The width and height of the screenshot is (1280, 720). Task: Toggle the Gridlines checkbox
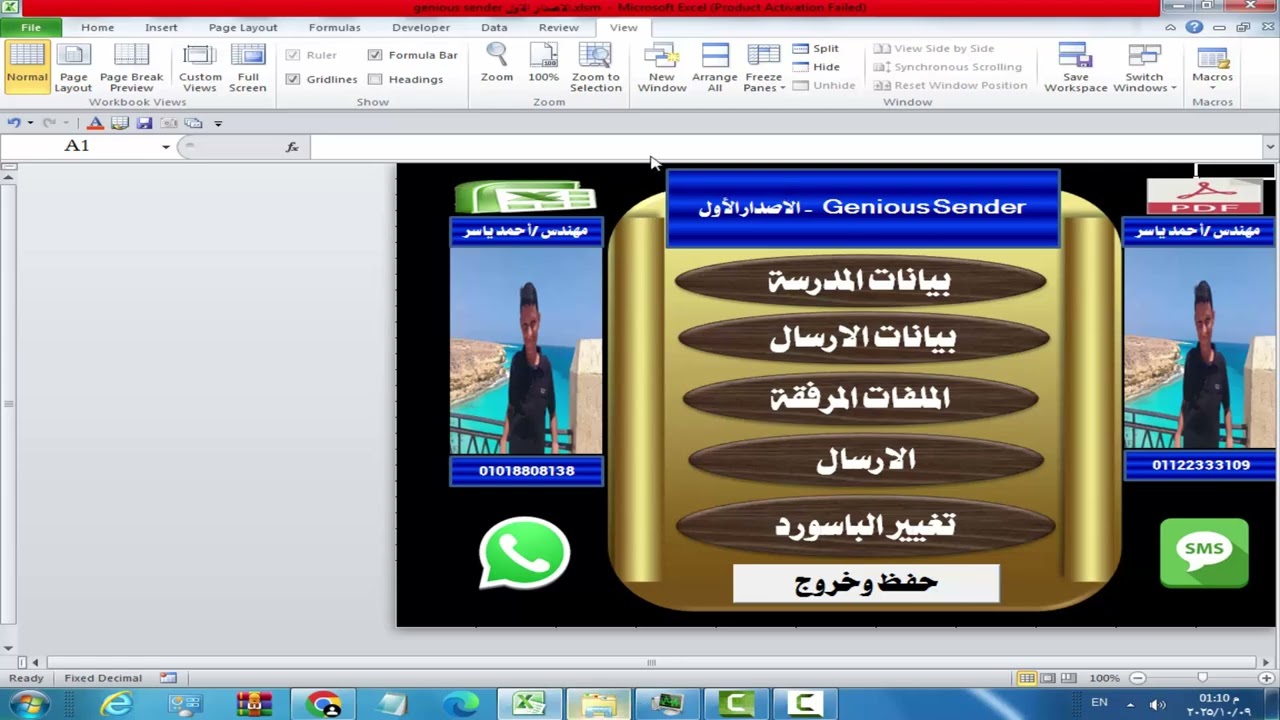[293, 79]
